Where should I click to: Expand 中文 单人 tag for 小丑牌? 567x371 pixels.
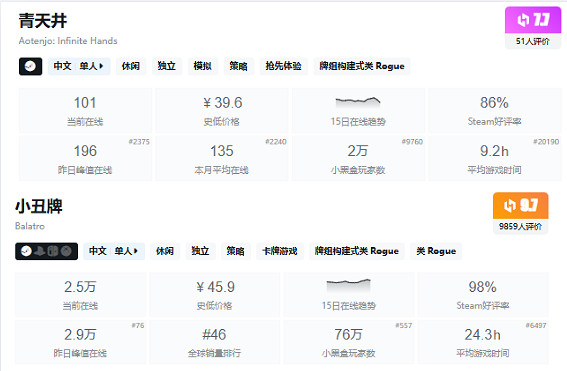click(114, 251)
